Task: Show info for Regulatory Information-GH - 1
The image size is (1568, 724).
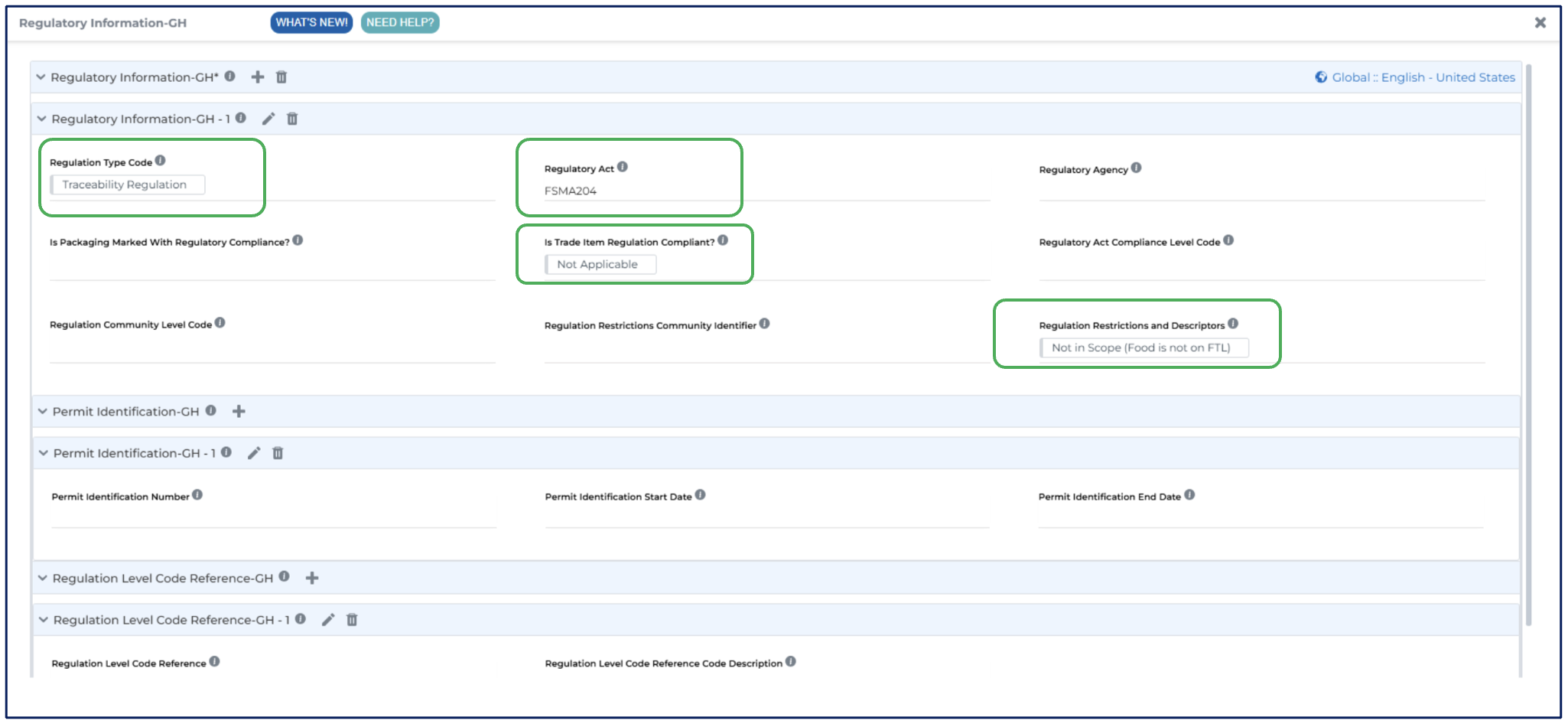Action: click(x=241, y=118)
